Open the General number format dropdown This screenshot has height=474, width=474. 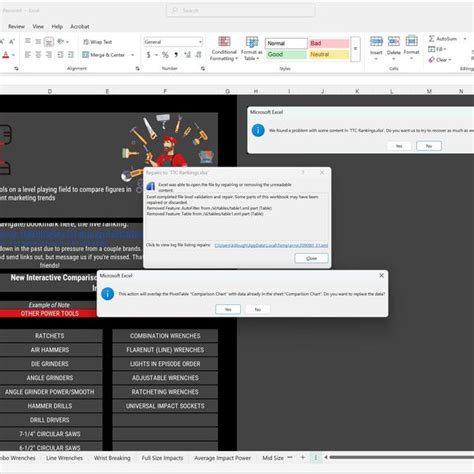173,42
